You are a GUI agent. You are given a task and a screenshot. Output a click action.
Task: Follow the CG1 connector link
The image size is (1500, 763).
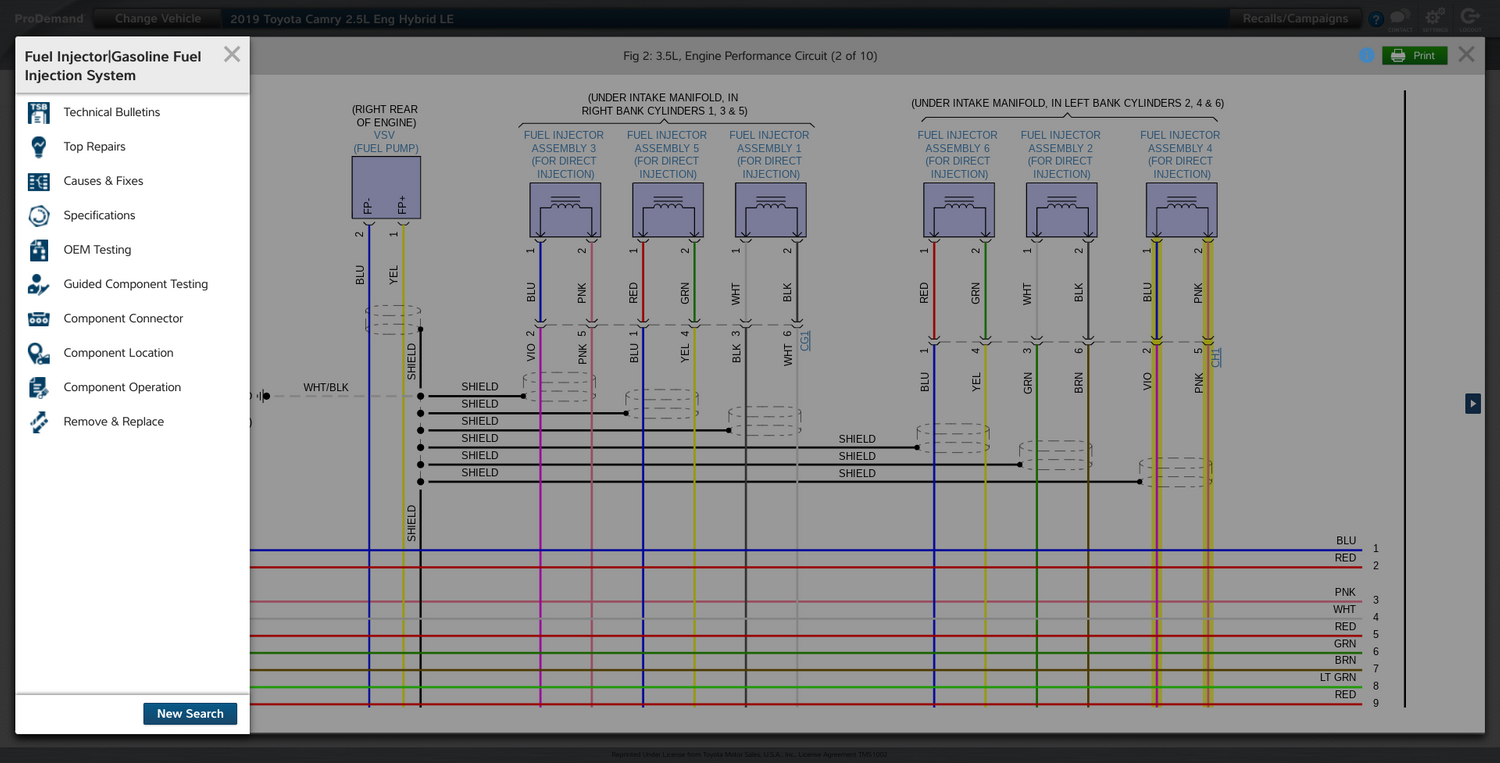(806, 341)
